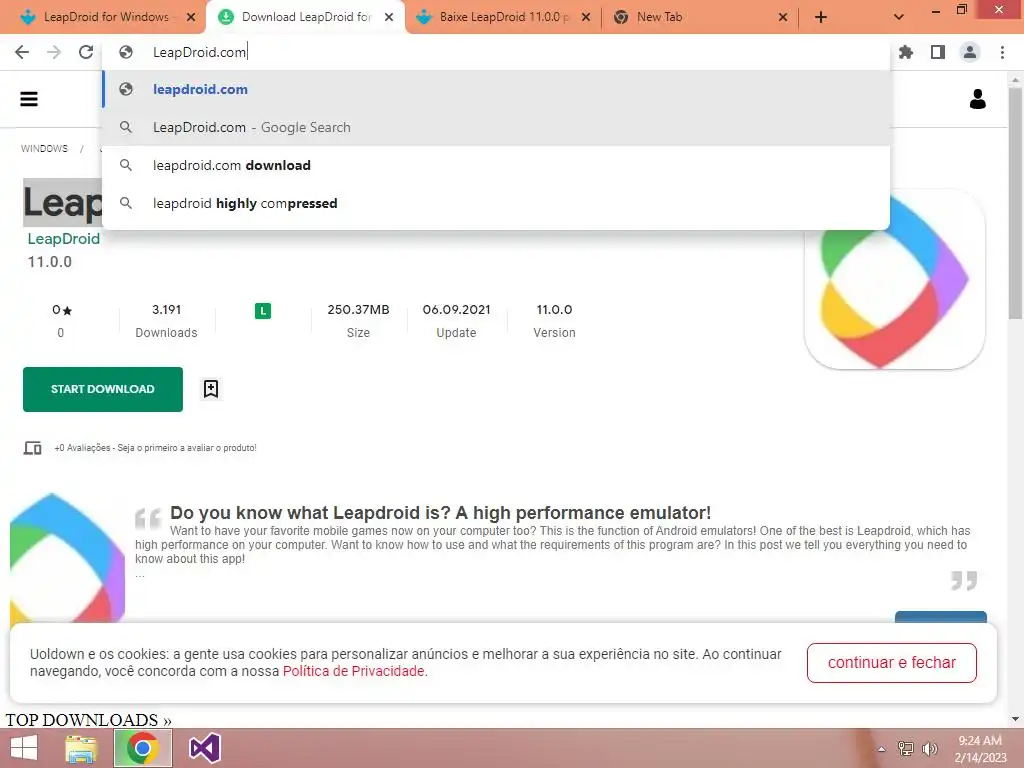1024x768 pixels.
Task: Open the site hamburger menu
Action: (29, 99)
